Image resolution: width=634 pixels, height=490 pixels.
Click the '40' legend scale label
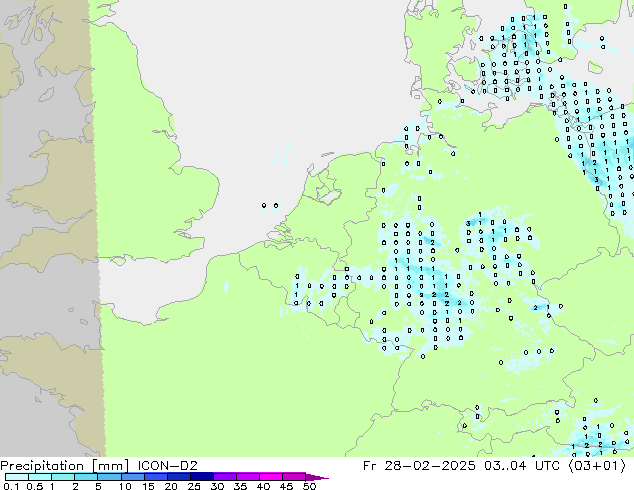[263, 486]
